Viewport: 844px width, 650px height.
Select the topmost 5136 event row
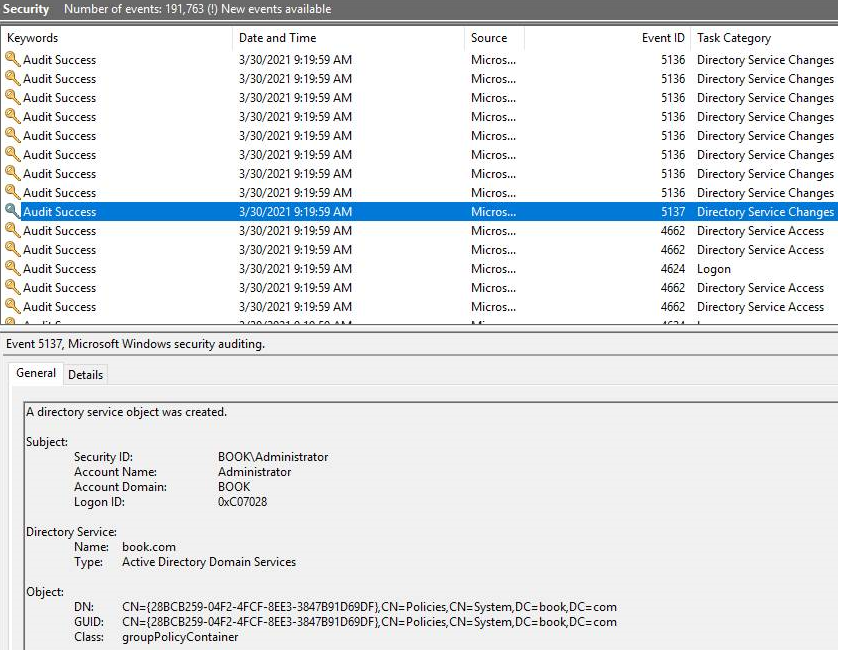[420, 60]
